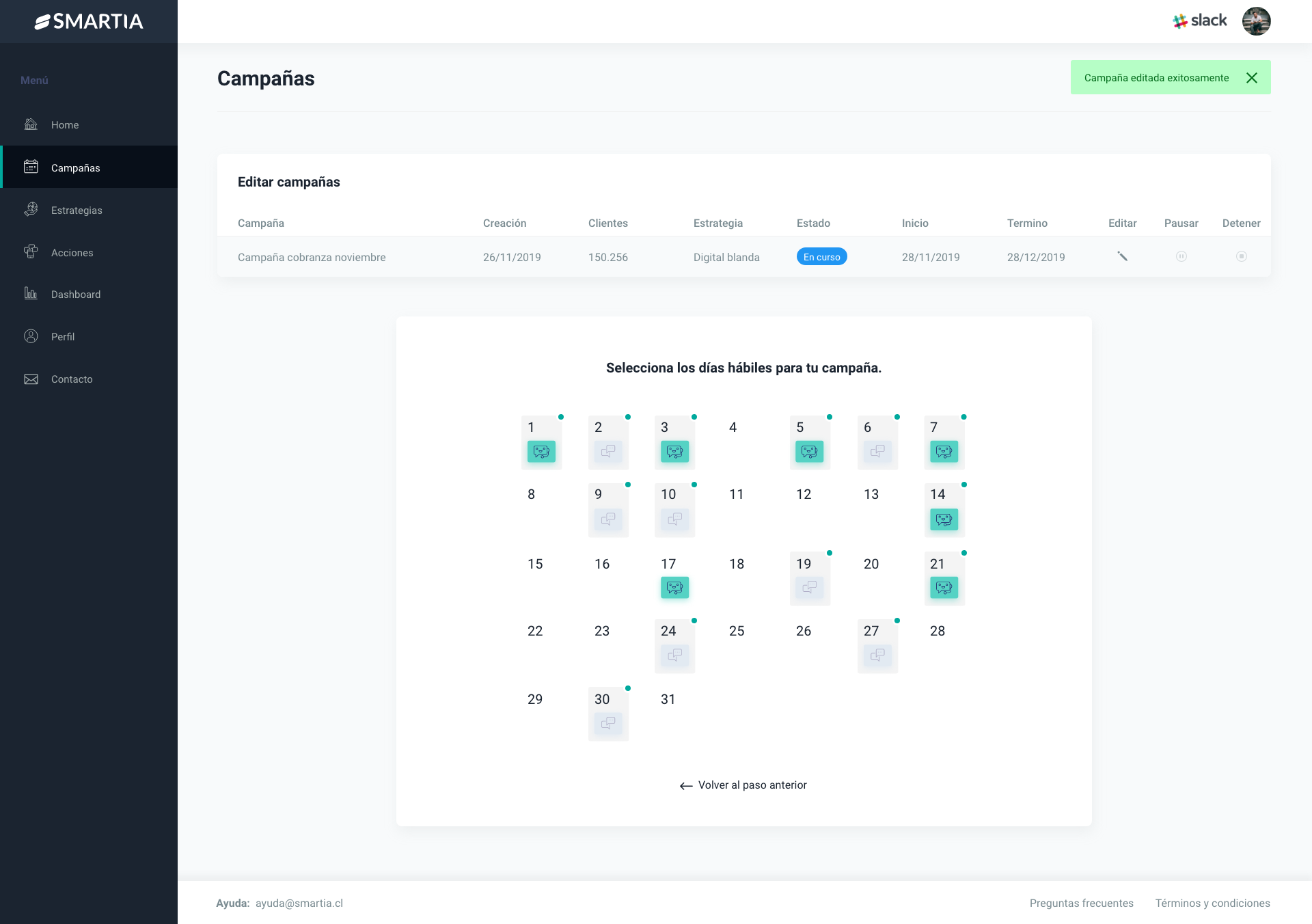Click the pencil icon to edit the campaign
The image size is (1312, 924).
point(1123,257)
